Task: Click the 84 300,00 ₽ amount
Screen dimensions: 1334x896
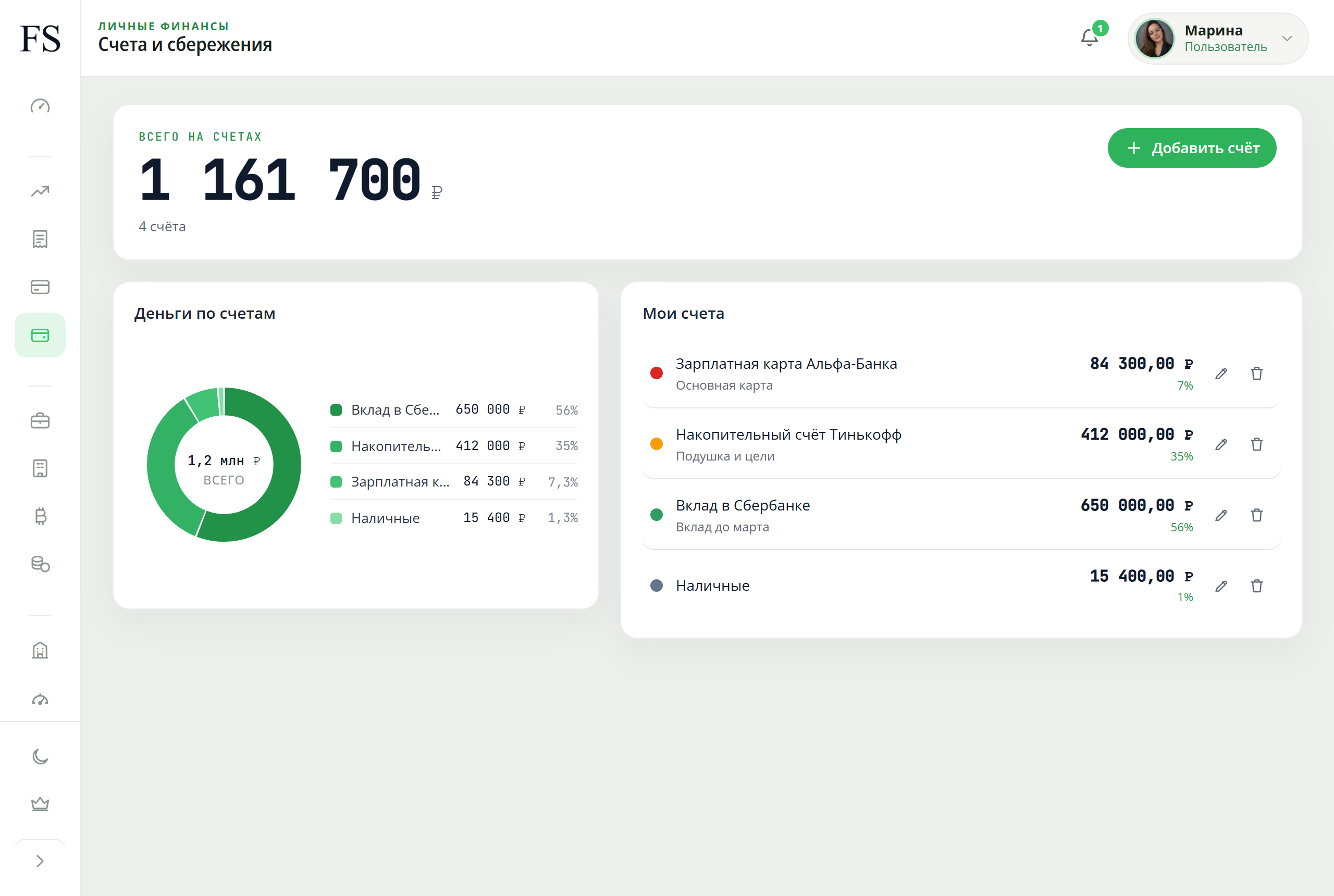Action: (x=1141, y=364)
